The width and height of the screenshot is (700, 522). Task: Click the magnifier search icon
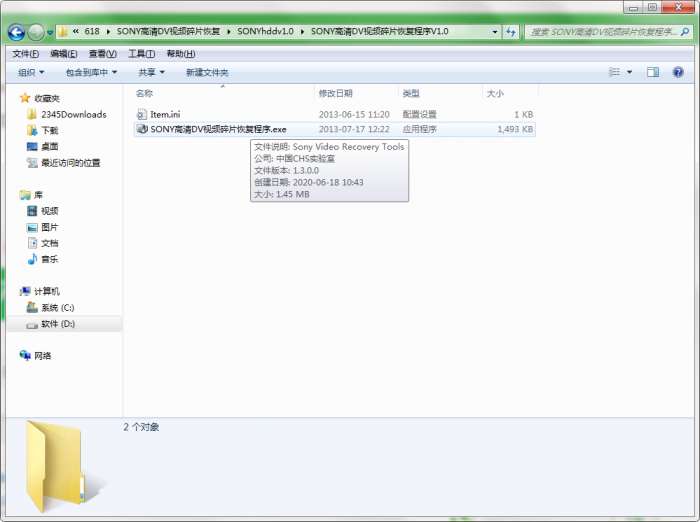pos(684,32)
